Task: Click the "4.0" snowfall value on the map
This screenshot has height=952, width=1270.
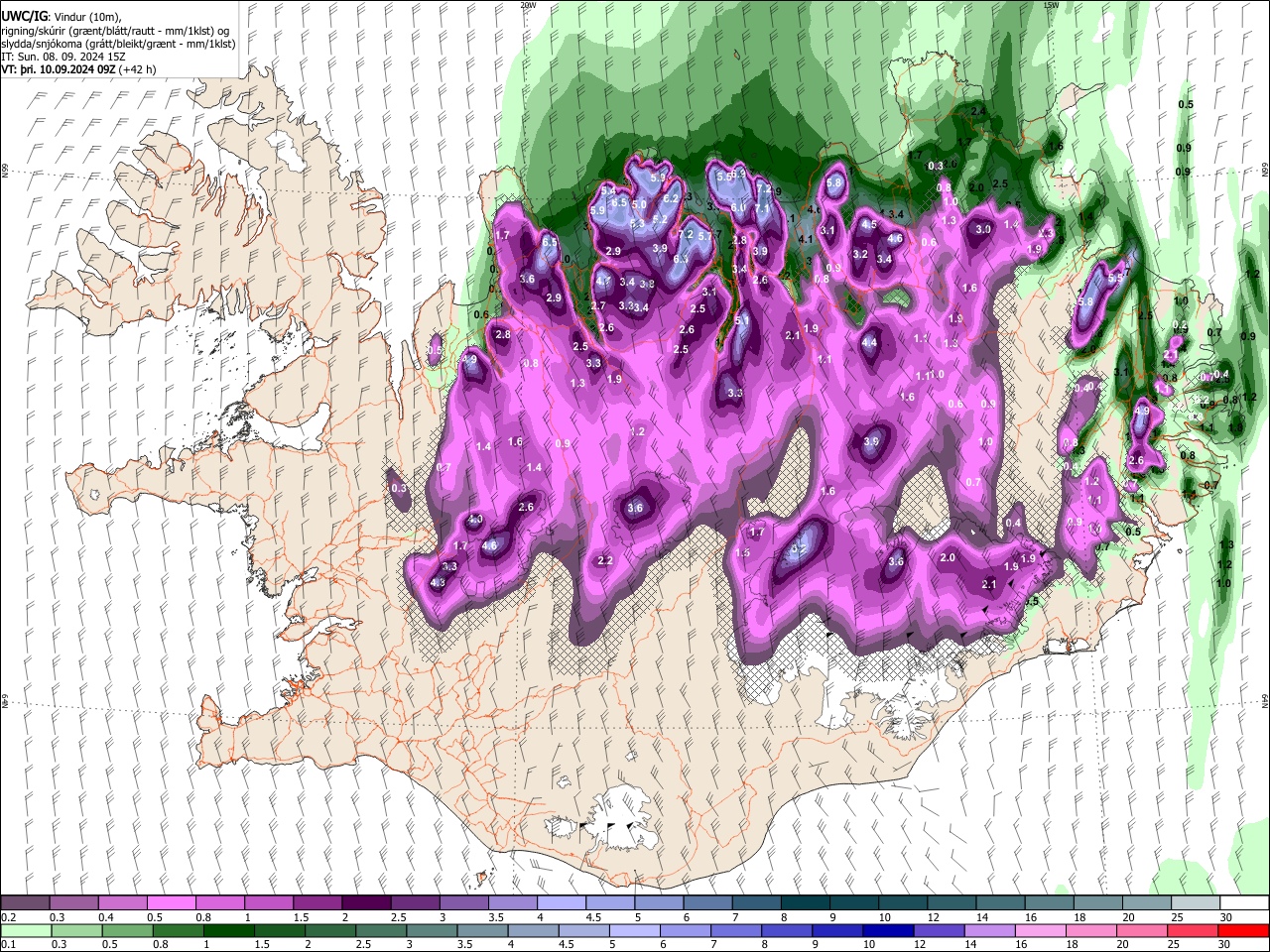Action: [475, 520]
